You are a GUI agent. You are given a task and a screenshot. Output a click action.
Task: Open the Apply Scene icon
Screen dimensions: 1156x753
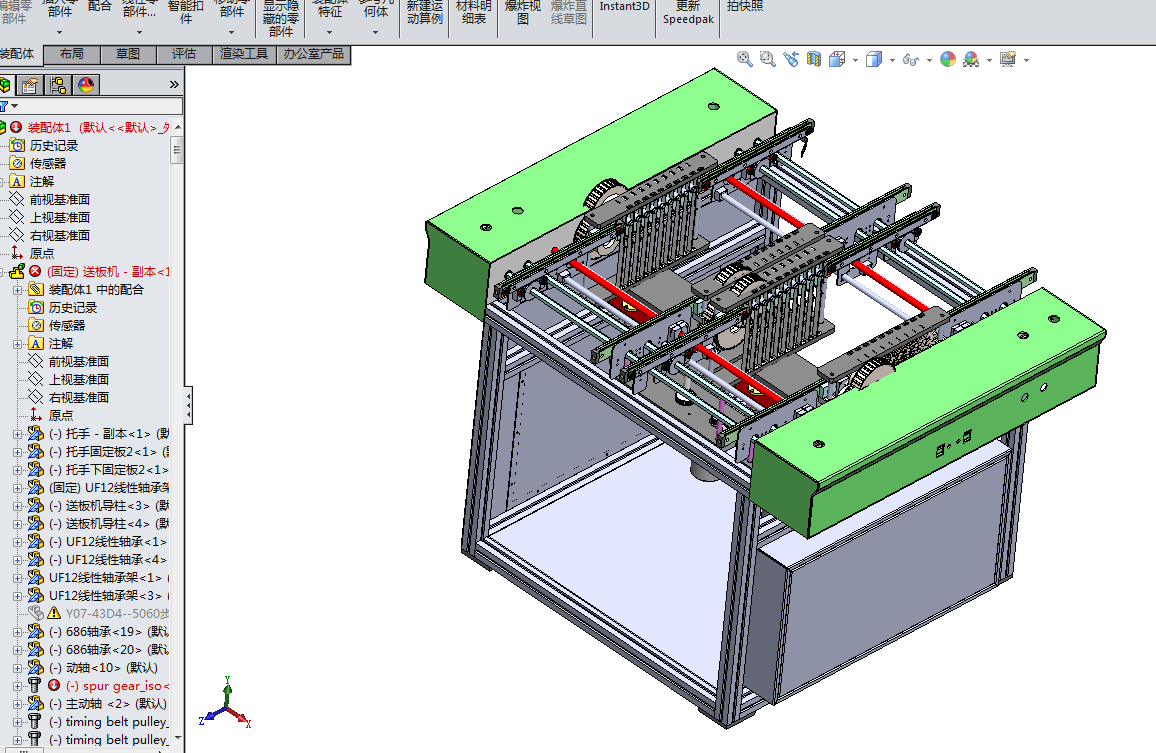pos(972,59)
